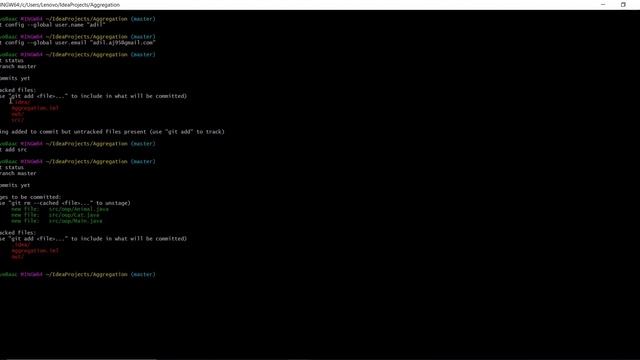Click the title bar path ending in IdeaProjects/Aggregation

click(60, 5)
